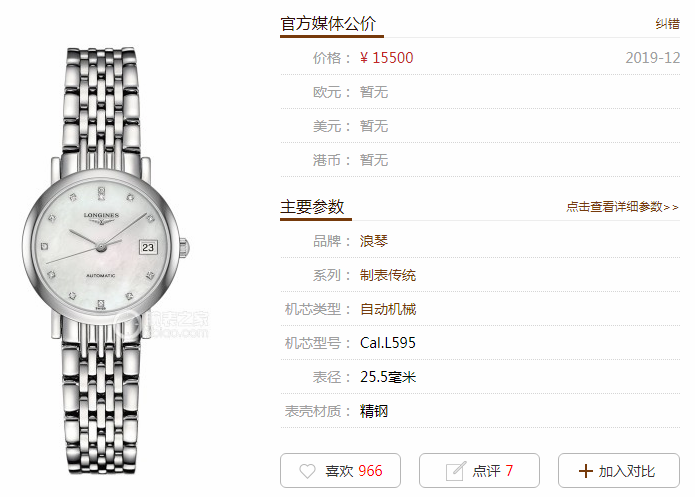Screen dimensions: 695x497
Task: Open the 点评 7 reviews button
Action: (x=479, y=470)
